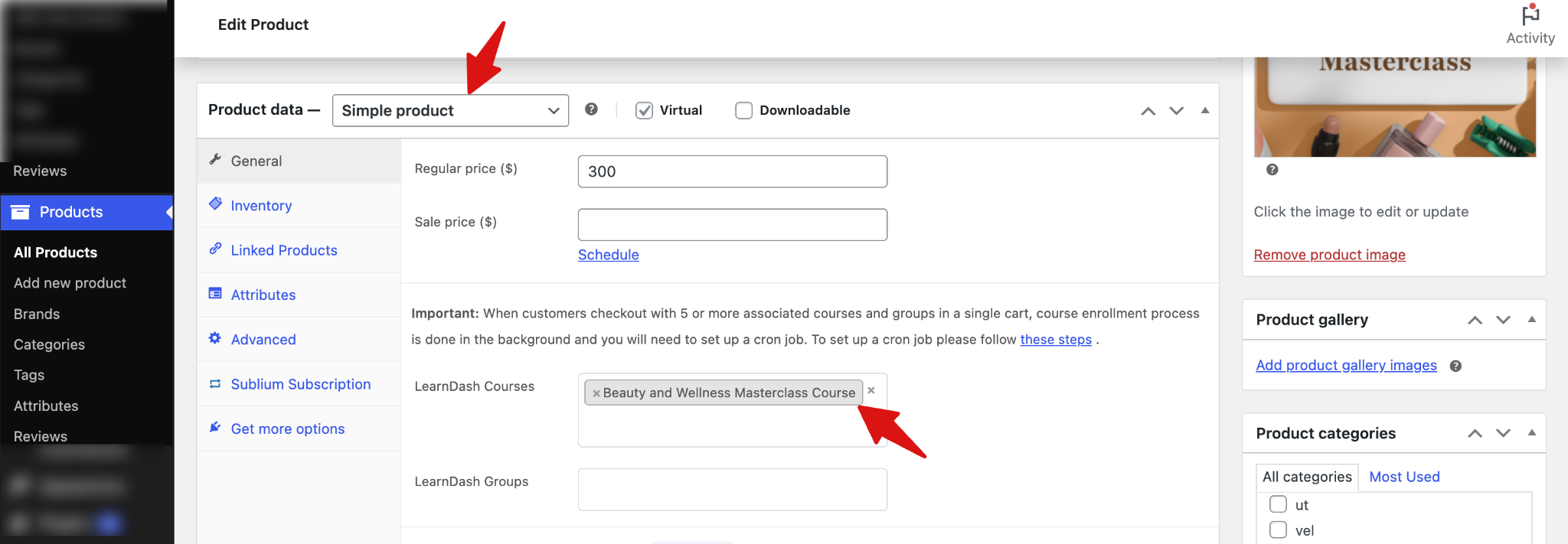Collapse the Product gallery panel

pyautogui.click(x=1532, y=319)
